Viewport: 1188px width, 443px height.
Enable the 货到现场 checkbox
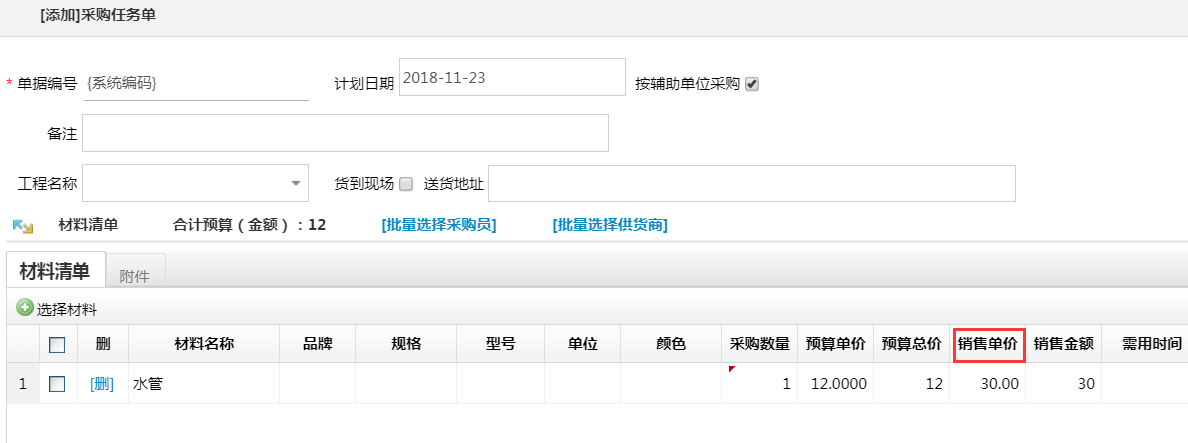click(x=406, y=184)
